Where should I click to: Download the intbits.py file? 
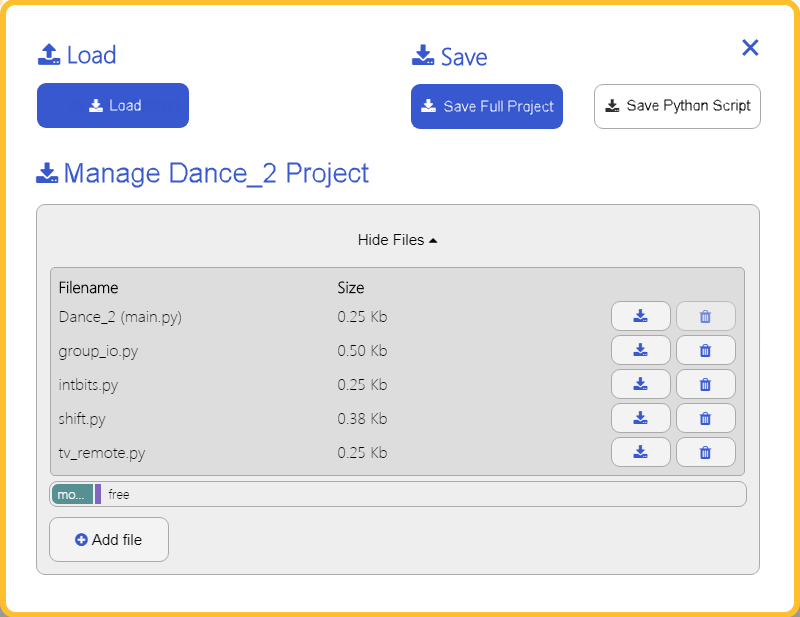click(640, 384)
